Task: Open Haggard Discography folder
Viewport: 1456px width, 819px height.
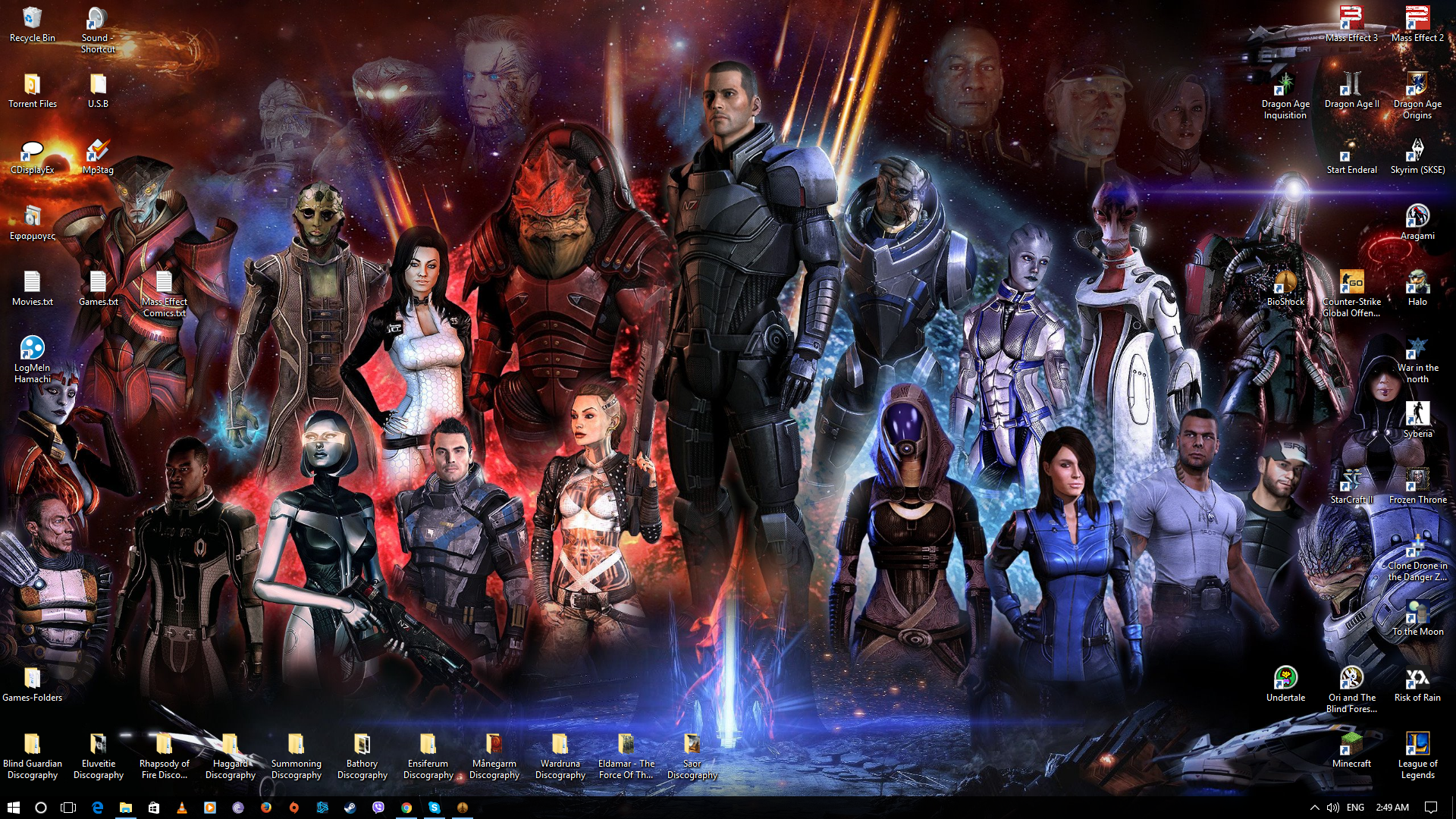Action: click(x=230, y=756)
